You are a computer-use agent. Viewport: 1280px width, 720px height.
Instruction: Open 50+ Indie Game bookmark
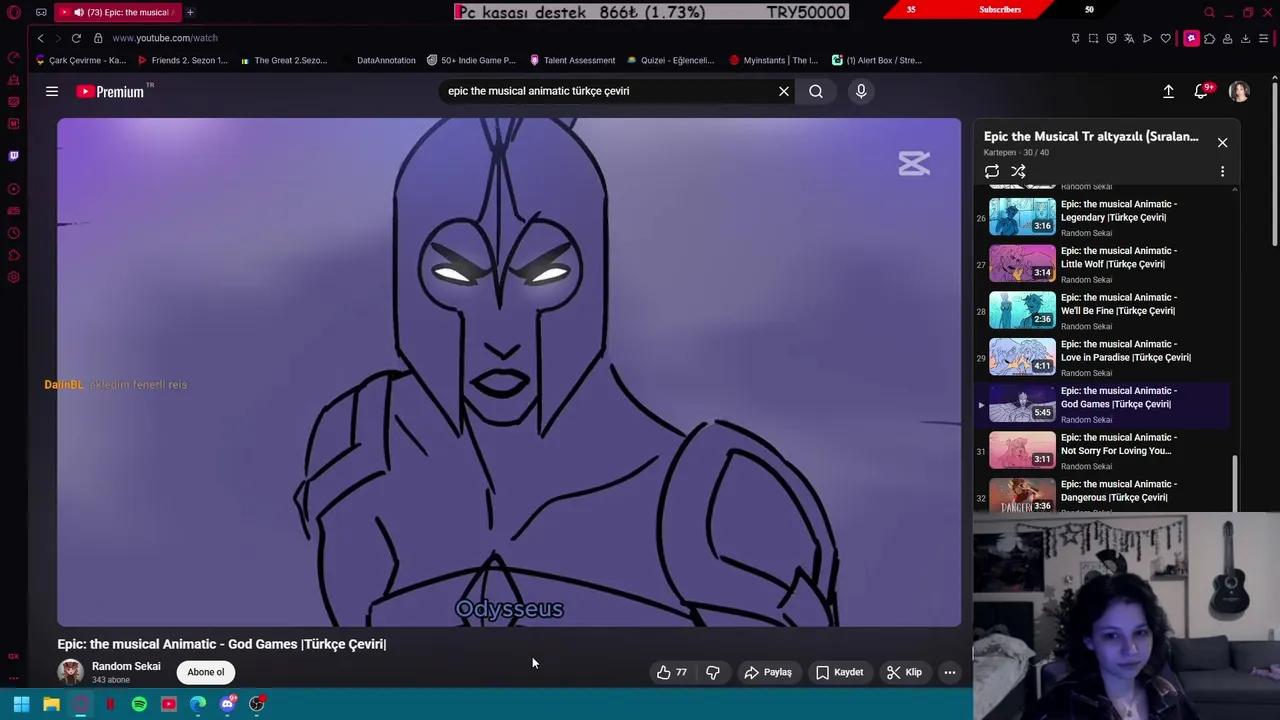[471, 60]
